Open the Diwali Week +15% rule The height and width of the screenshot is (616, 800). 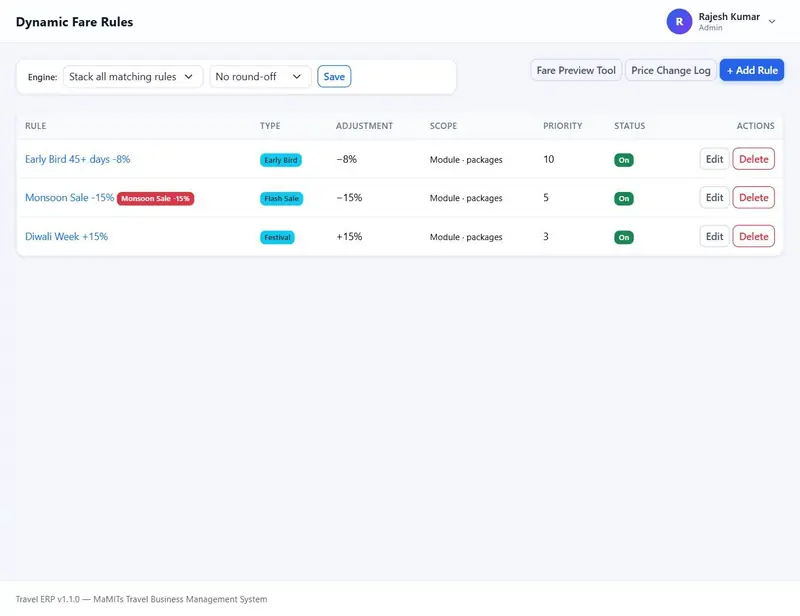(66, 236)
